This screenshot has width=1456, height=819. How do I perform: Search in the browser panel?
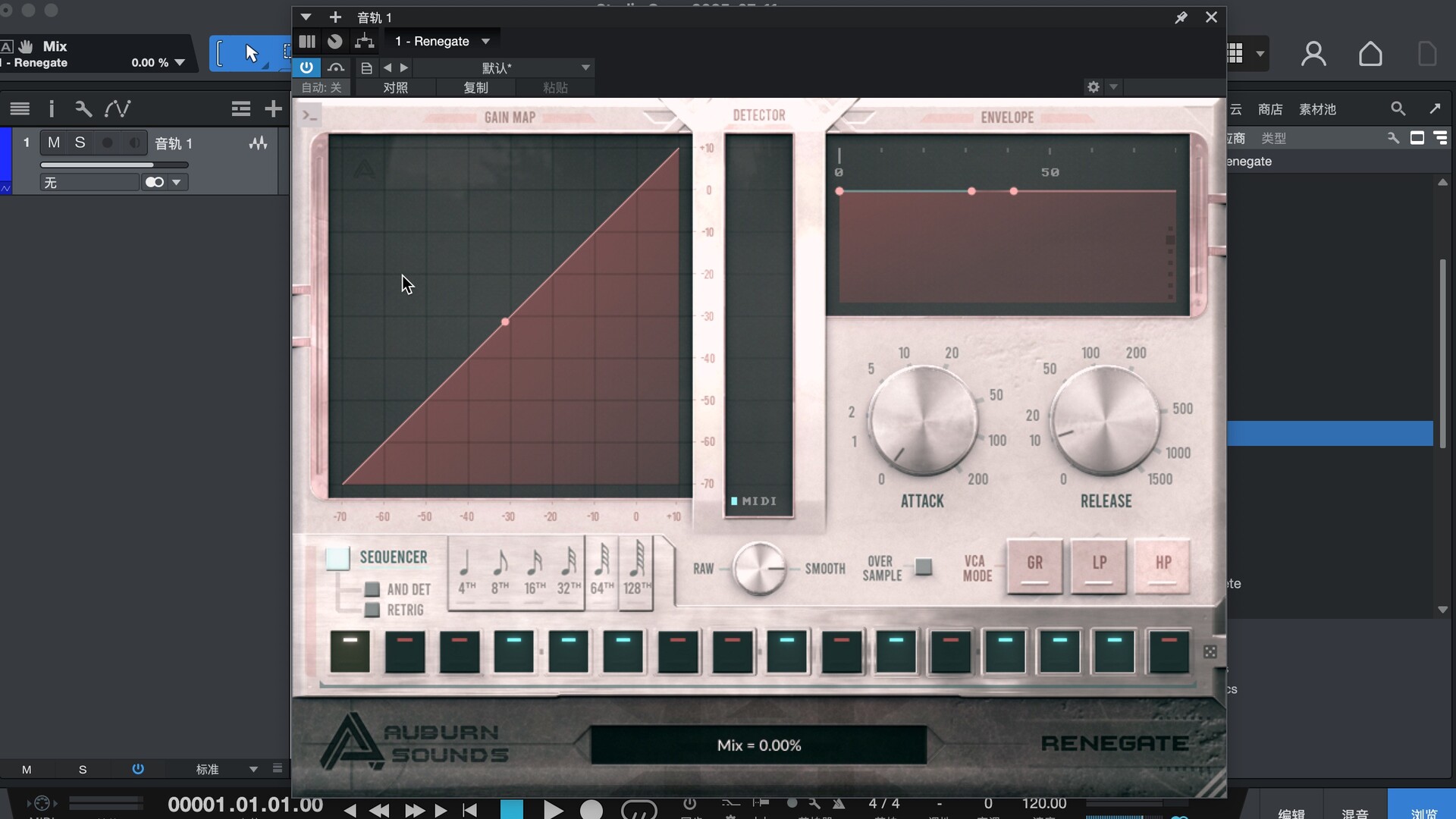click(x=1398, y=109)
